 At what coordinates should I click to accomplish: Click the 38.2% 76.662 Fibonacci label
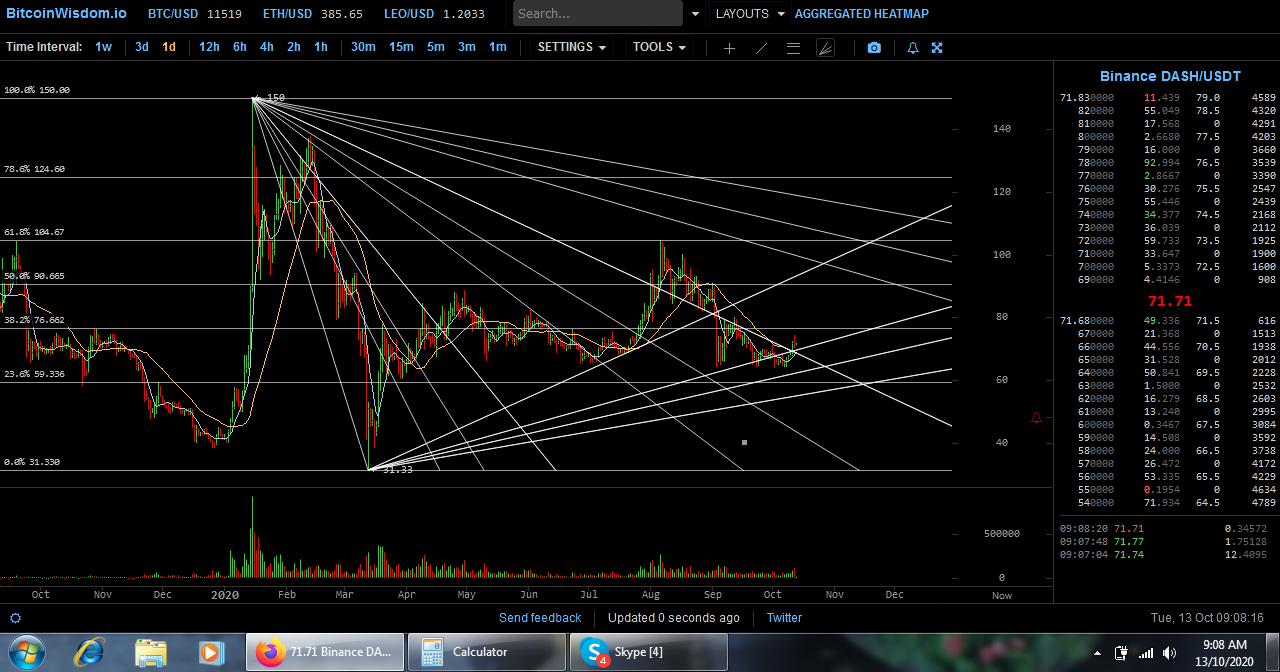pos(34,320)
